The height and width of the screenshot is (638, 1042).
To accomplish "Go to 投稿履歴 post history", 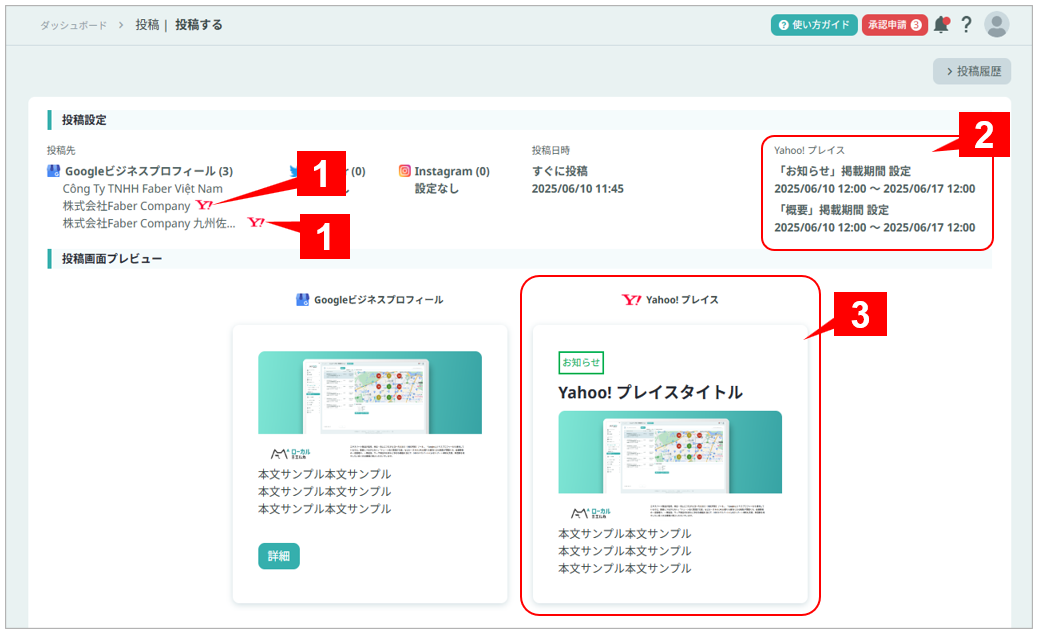I will point(972,71).
